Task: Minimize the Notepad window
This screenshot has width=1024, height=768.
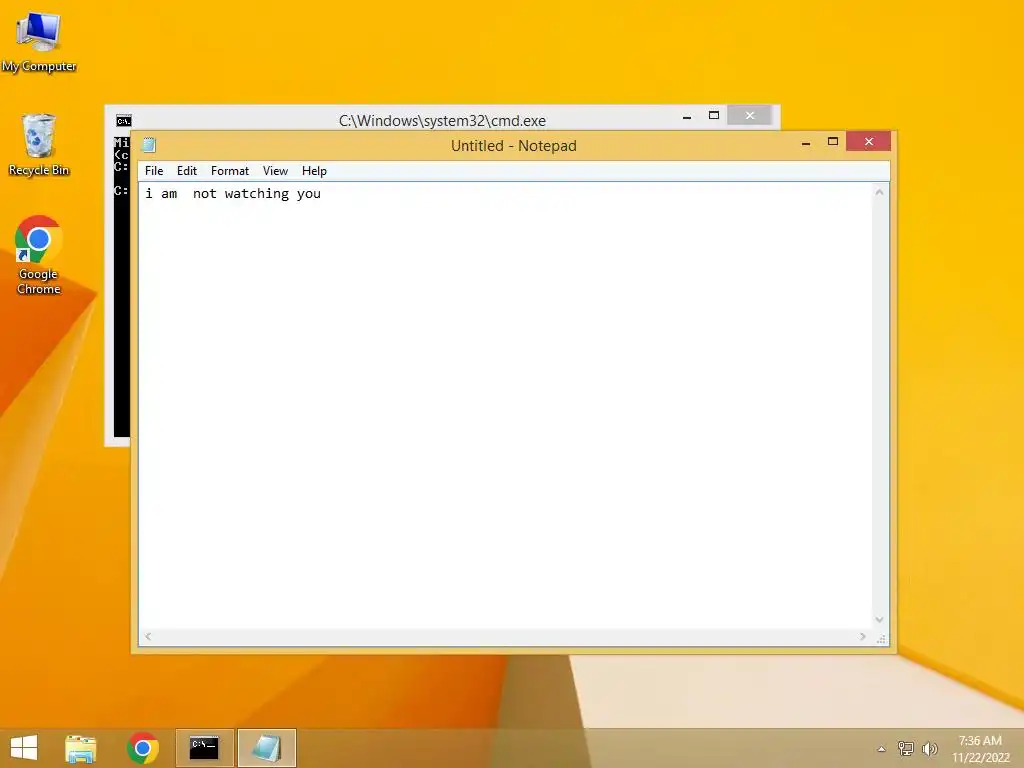Action: pyautogui.click(x=807, y=142)
